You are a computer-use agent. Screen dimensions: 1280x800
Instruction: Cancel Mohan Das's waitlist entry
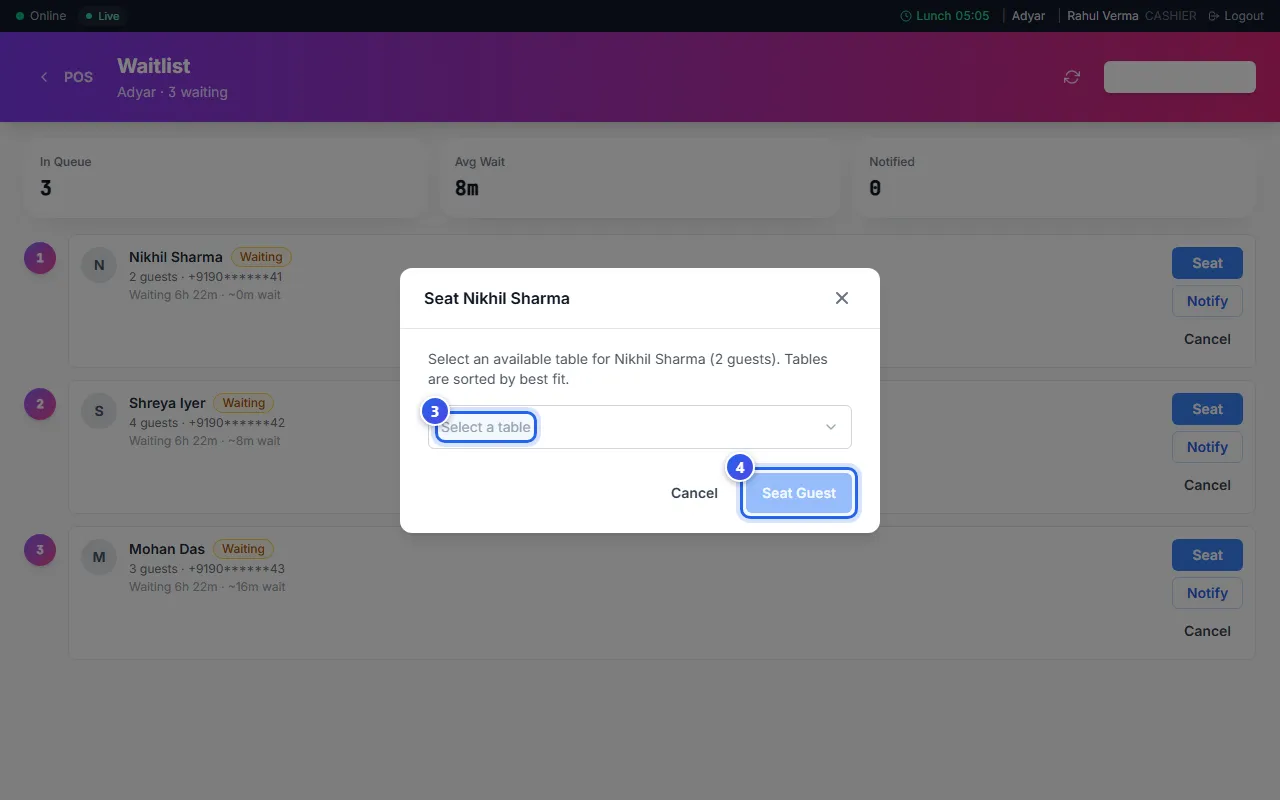[x=1207, y=631]
